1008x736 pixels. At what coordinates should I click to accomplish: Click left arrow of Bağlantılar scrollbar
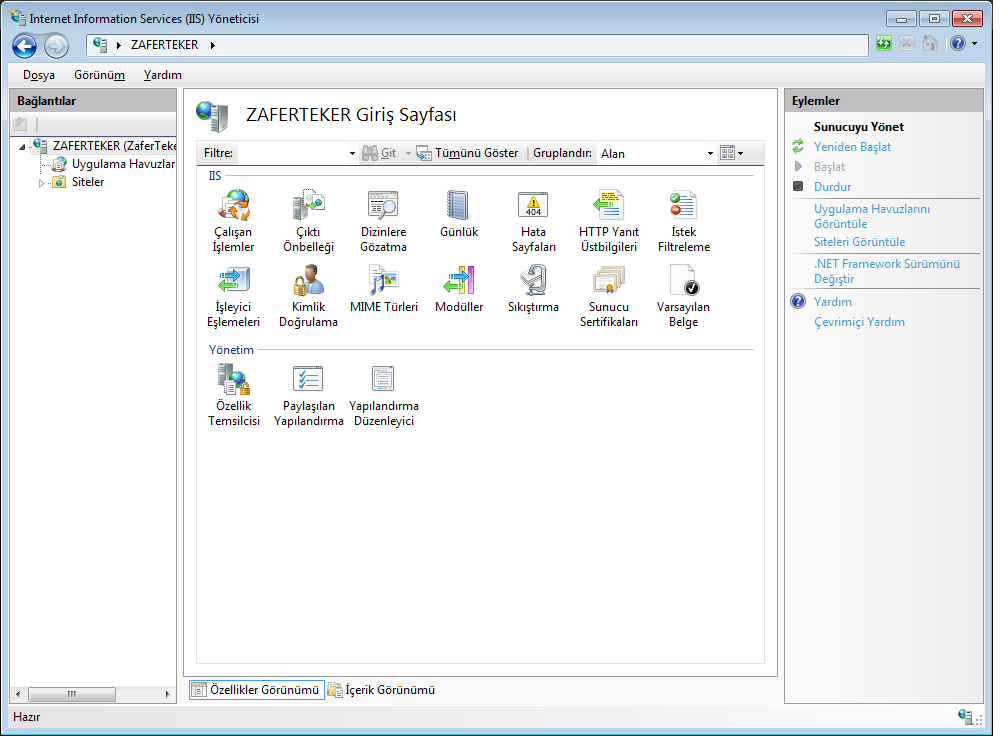point(18,694)
